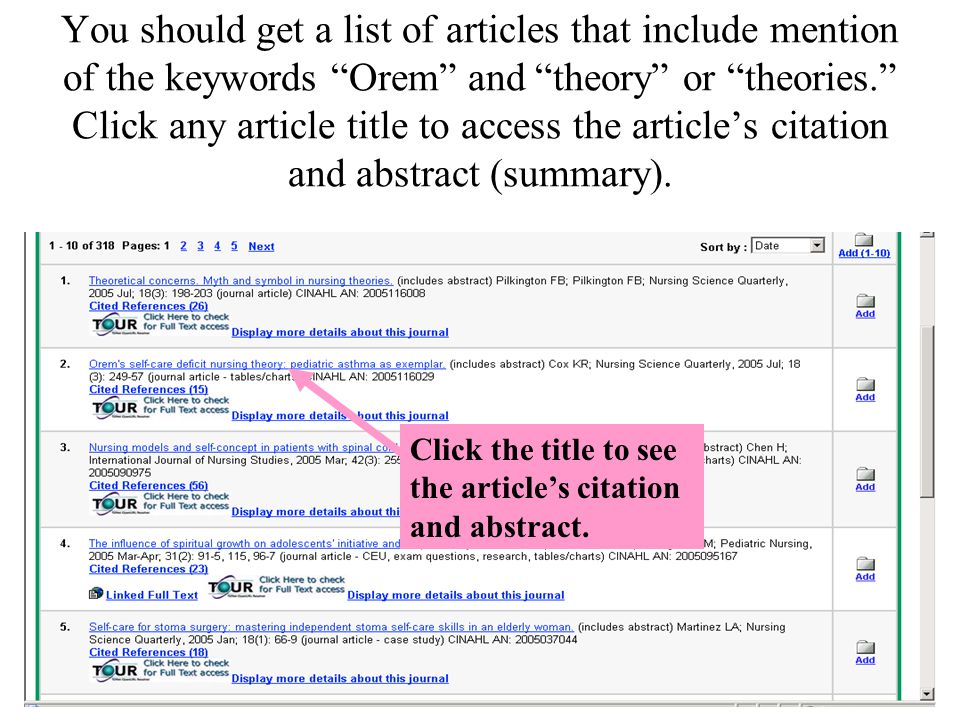The height and width of the screenshot is (720, 960).
Task: Click Add link for spiritual growth article
Action: (x=865, y=577)
